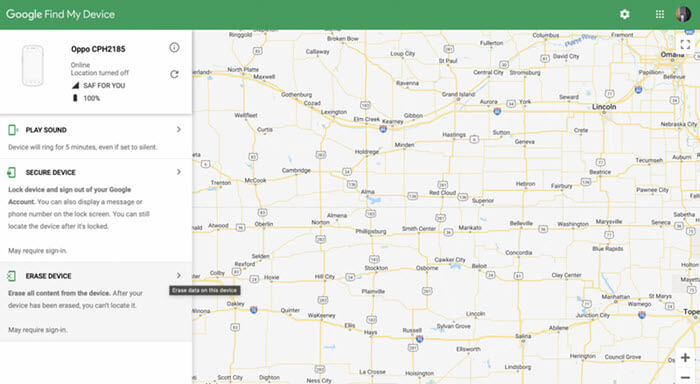This screenshot has width=700, height=384.
Task: Click Lexington label on map
Action: click(x=333, y=112)
